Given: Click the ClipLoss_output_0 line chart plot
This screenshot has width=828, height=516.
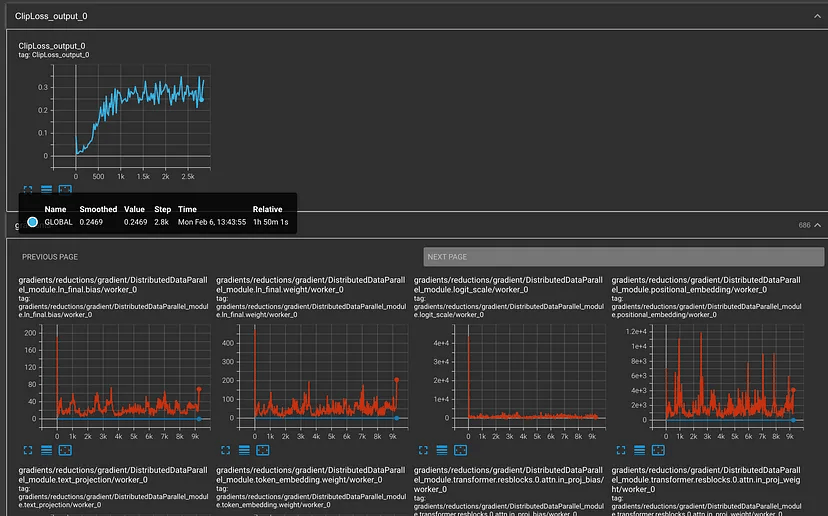Looking at the screenshot, I should (x=131, y=116).
